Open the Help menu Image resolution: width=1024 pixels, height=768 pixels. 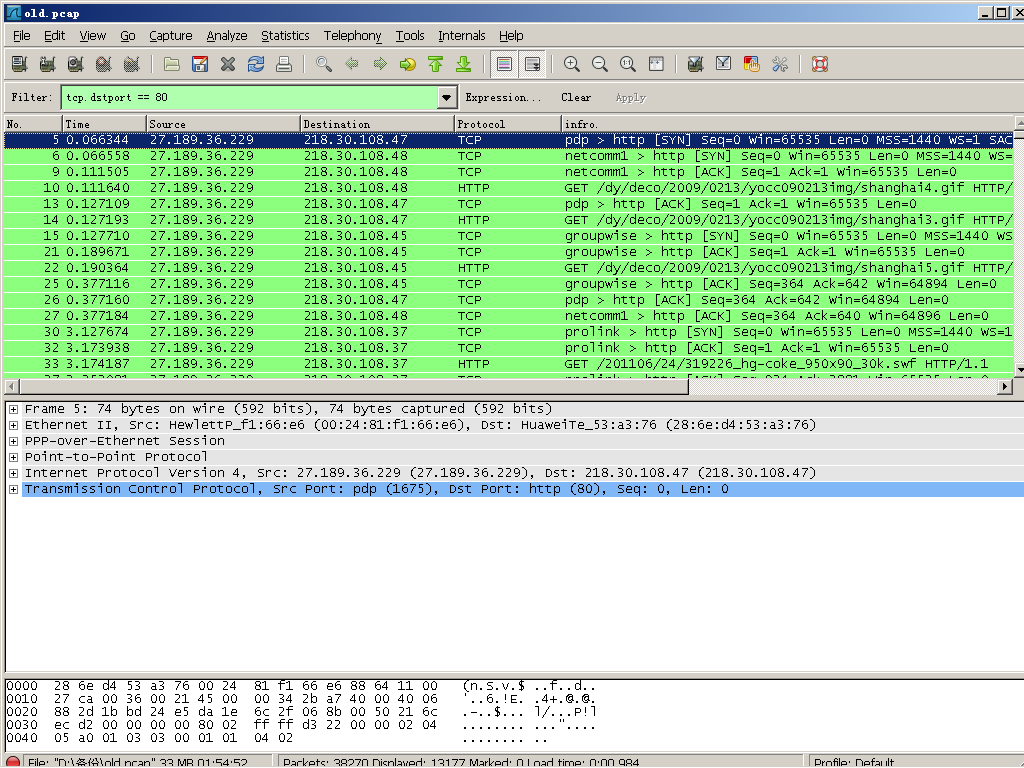(x=511, y=36)
